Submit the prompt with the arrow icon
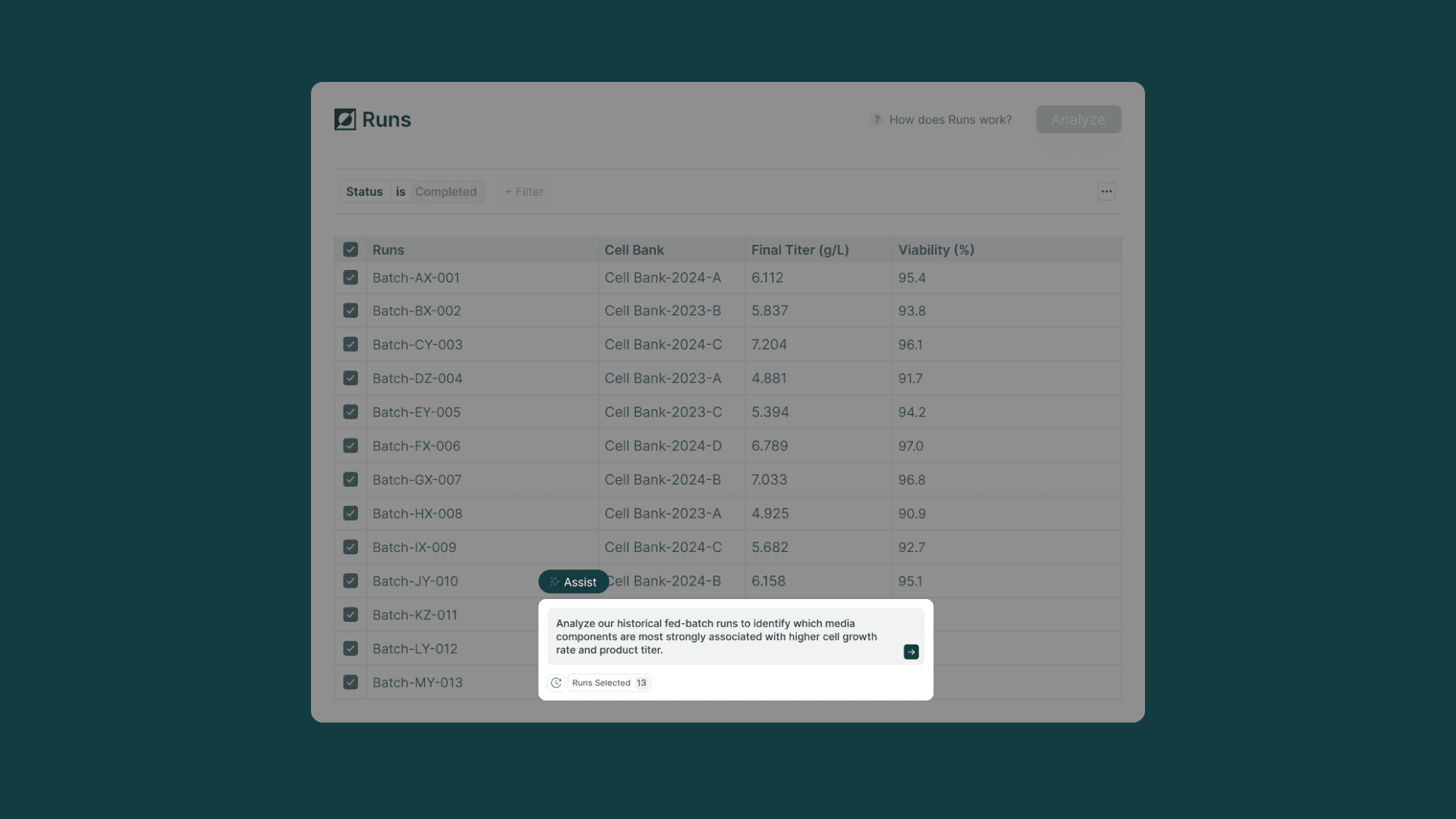Image resolution: width=1456 pixels, height=819 pixels. (x=910, y=651)
